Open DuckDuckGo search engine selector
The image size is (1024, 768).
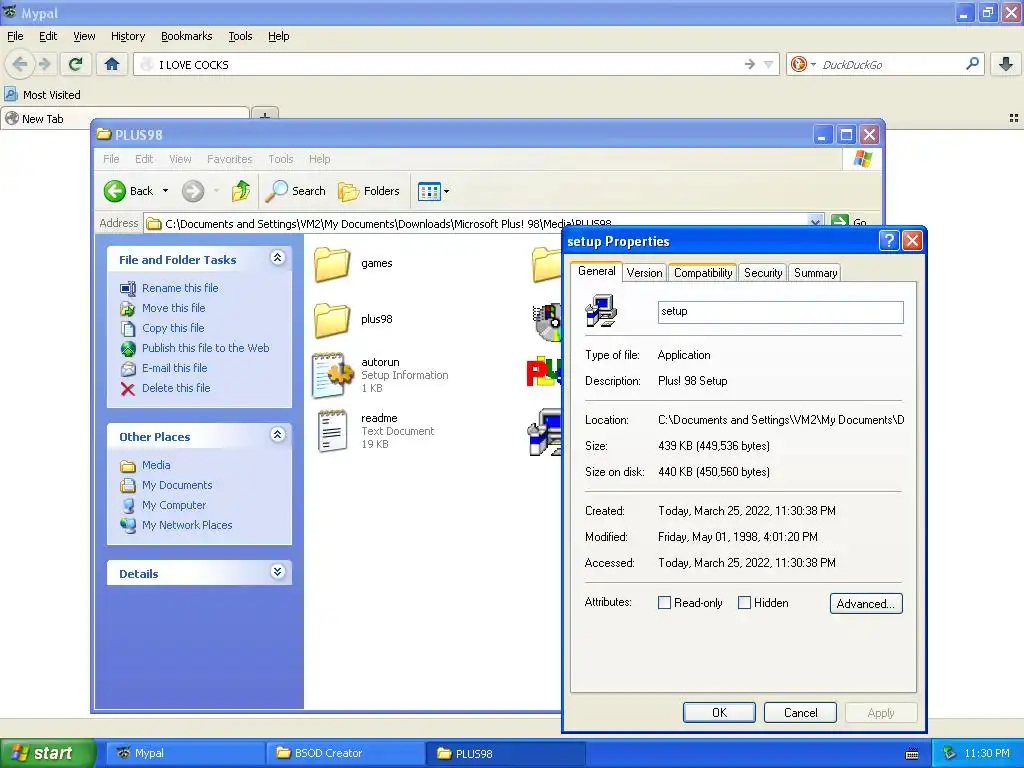[x=803, y=64]
